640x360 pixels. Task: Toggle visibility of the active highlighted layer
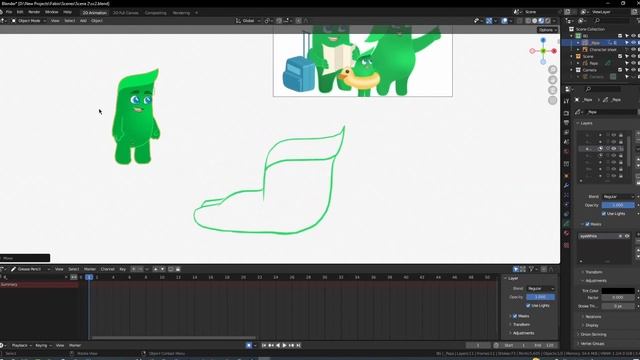pos(613,149)
